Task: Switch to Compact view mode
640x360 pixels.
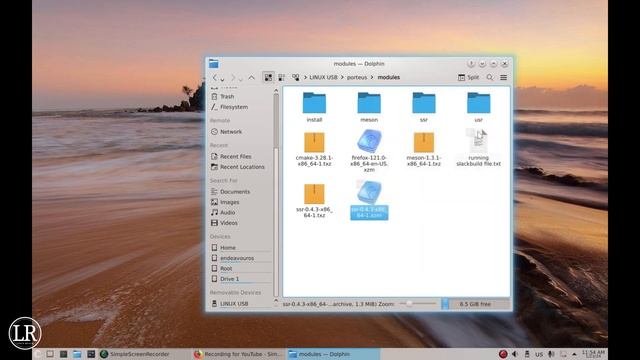Action: 281,77
